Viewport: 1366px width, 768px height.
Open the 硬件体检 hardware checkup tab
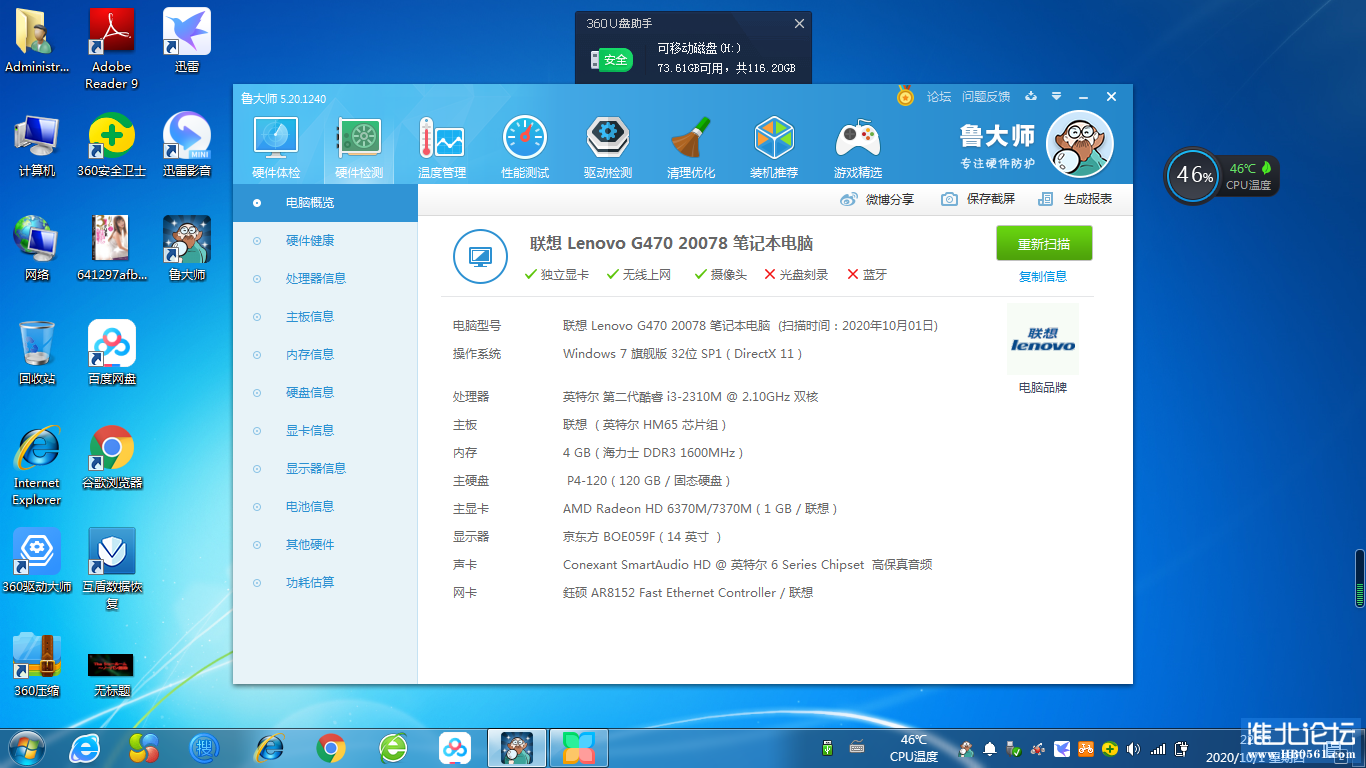pyautogui.click(x=276, y=148)
